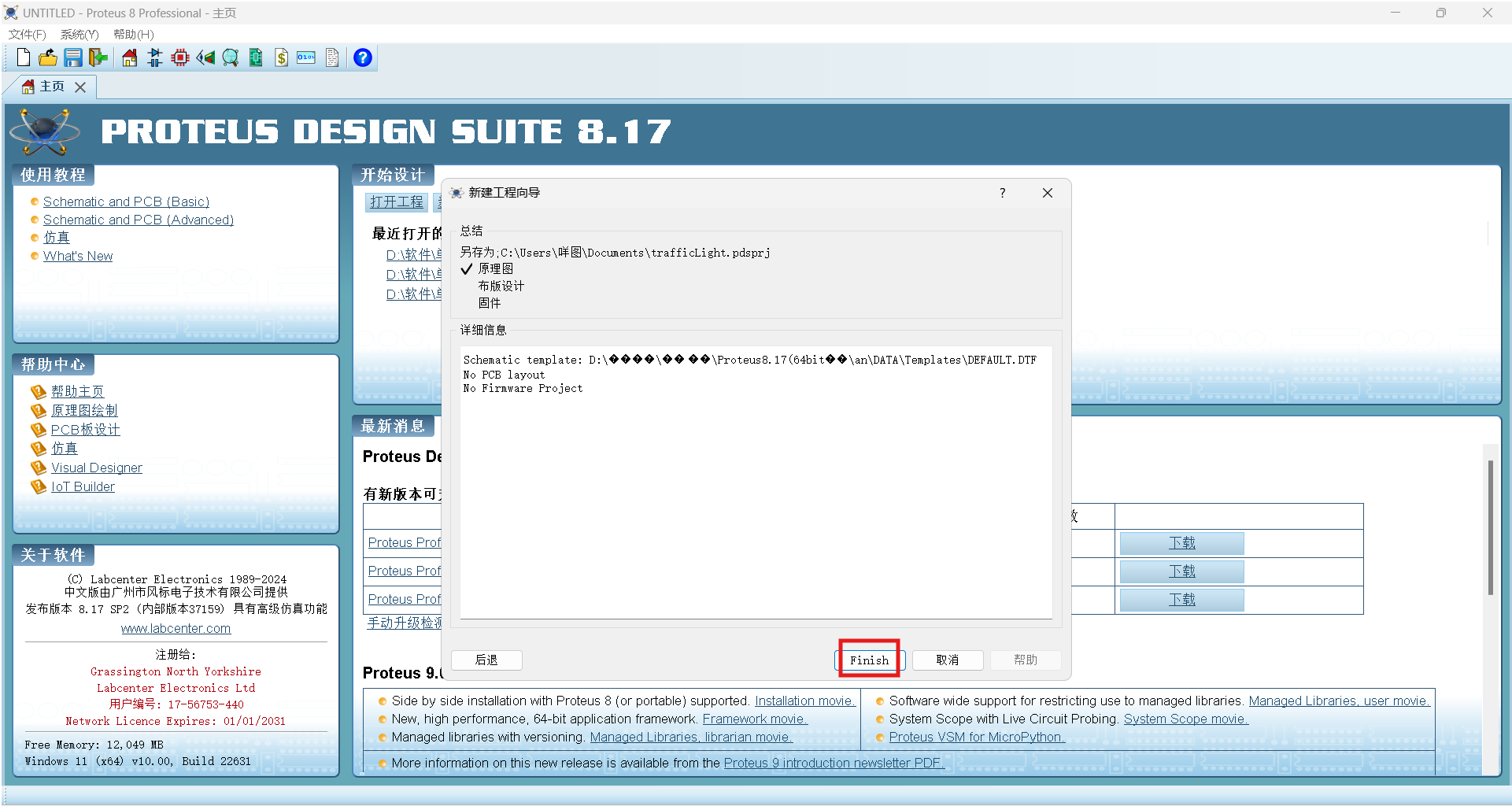Click the 'No Firmware Project' detail line
1512x806 pixels.
tap(523, 388)
